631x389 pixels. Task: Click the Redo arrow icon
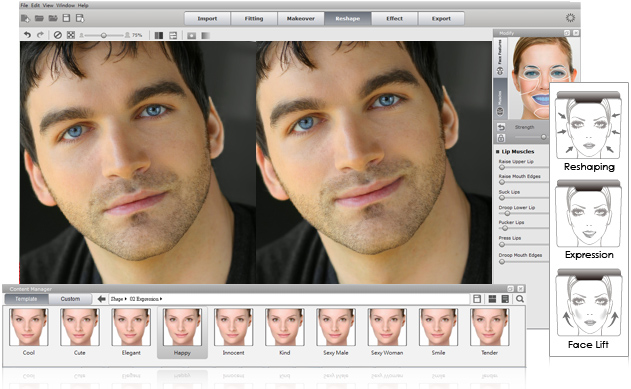pos(40,35)
